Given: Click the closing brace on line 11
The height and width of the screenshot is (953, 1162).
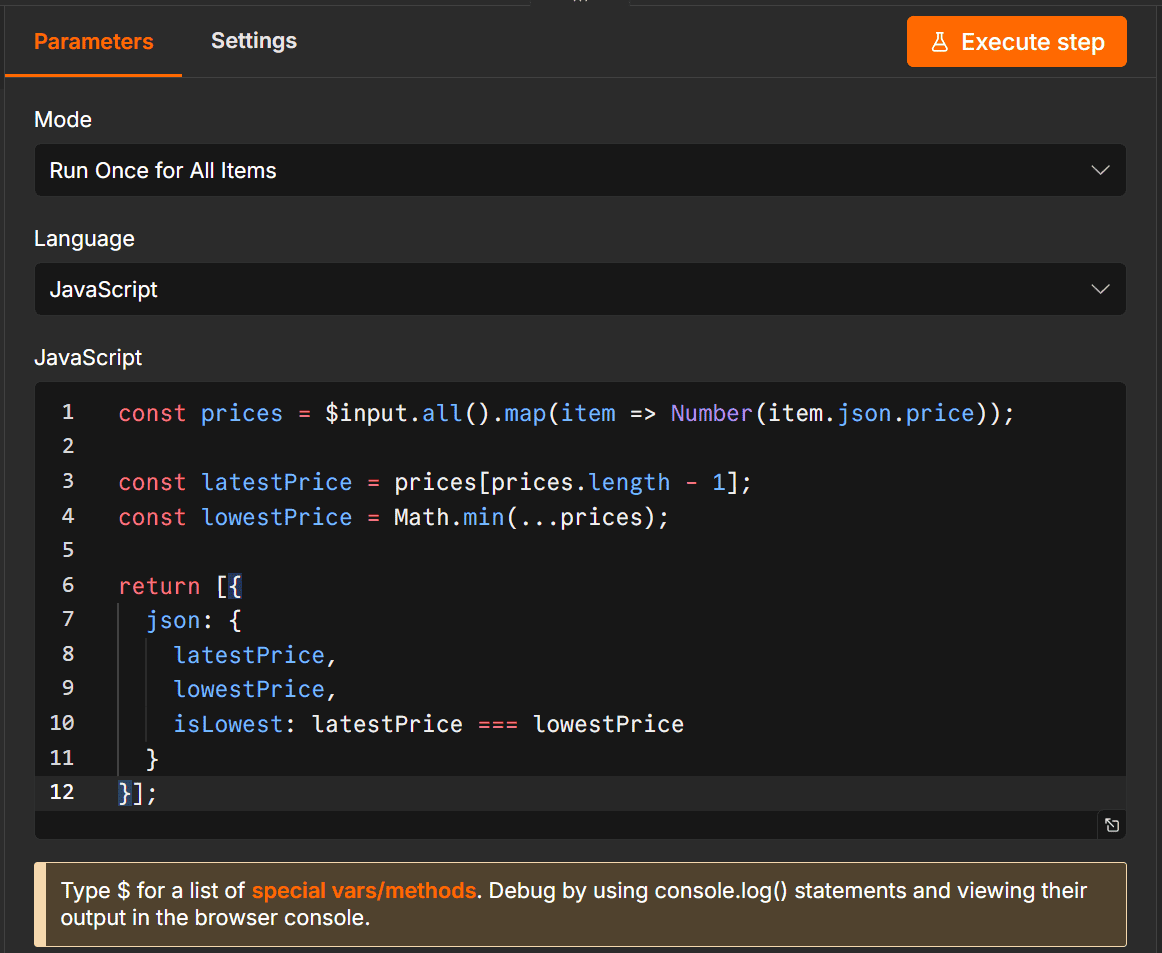Looking at the screenshot, I should point(152,759).
